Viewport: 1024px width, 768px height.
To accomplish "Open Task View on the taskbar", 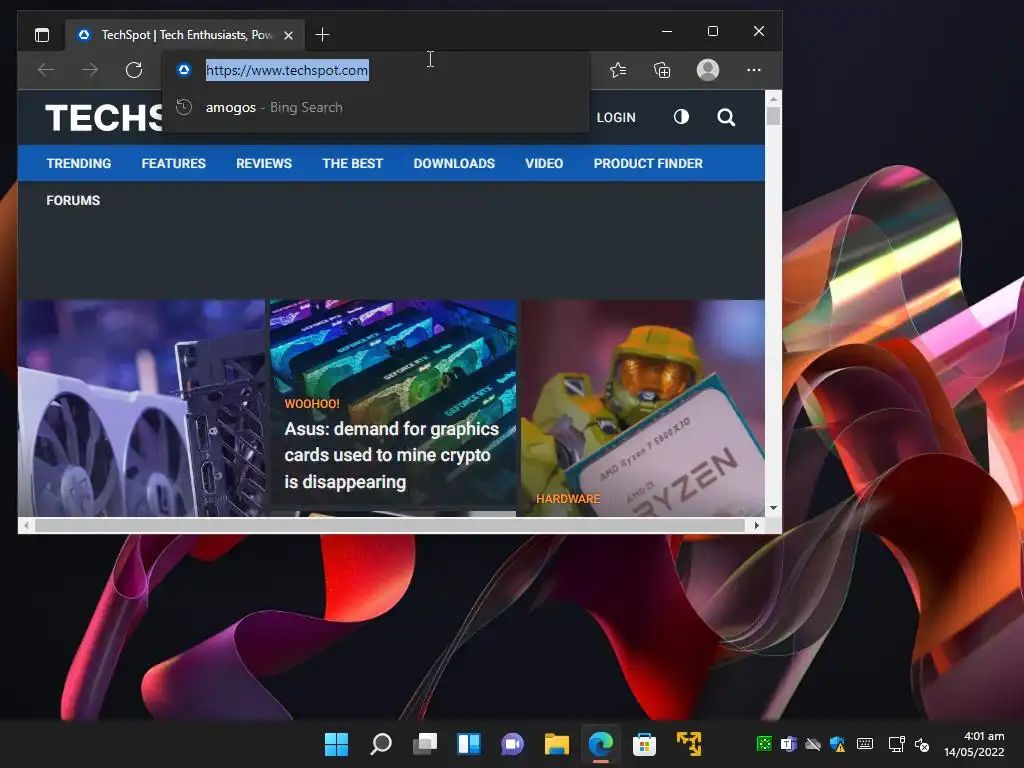I will tap(425, 744).
